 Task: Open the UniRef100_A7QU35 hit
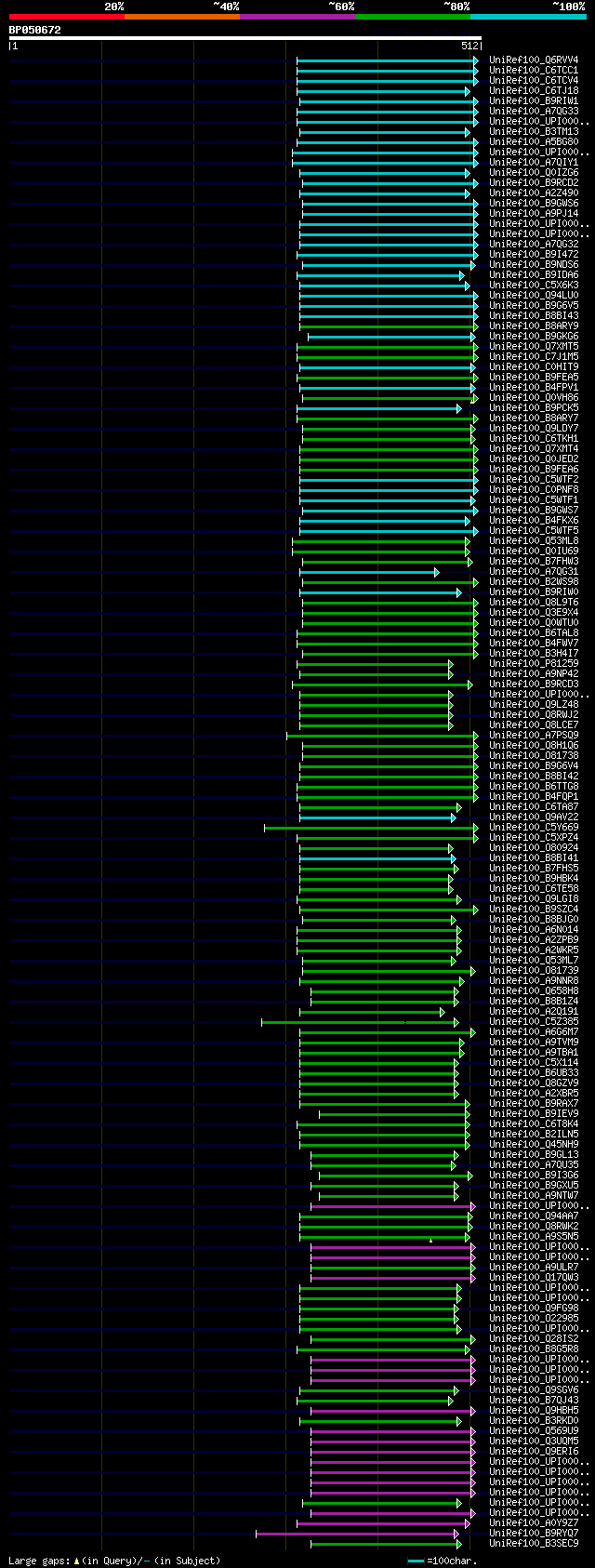(534, 1164)
